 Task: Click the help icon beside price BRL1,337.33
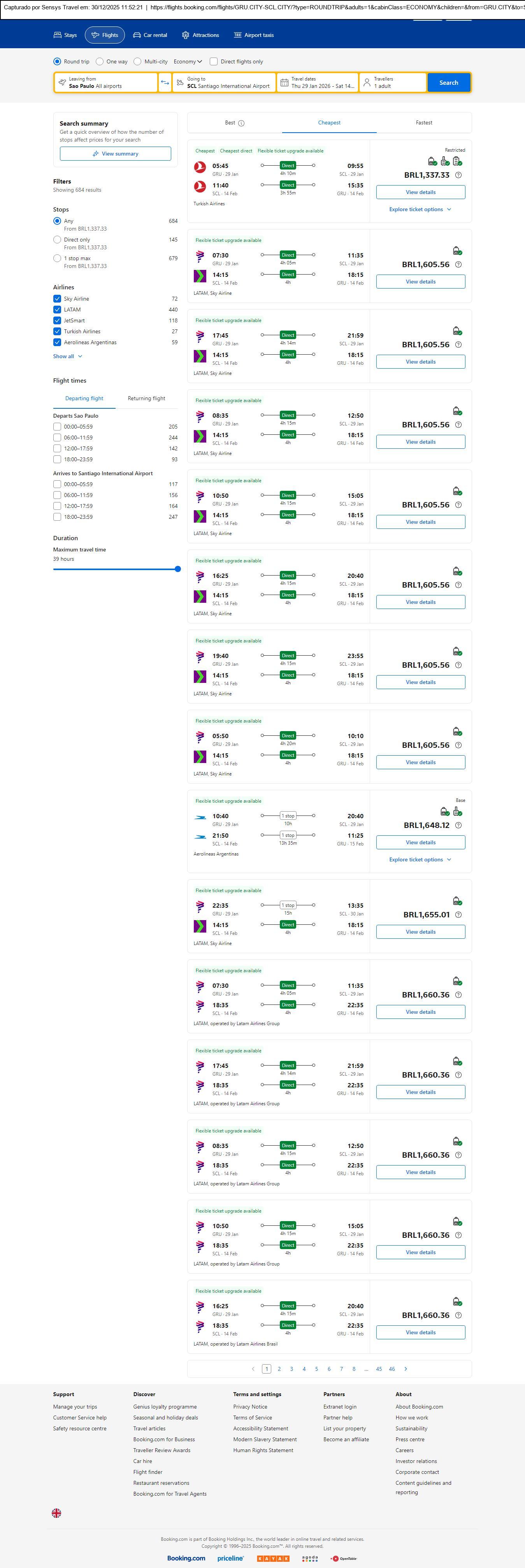pyautogui.click(x=458, y=175)
